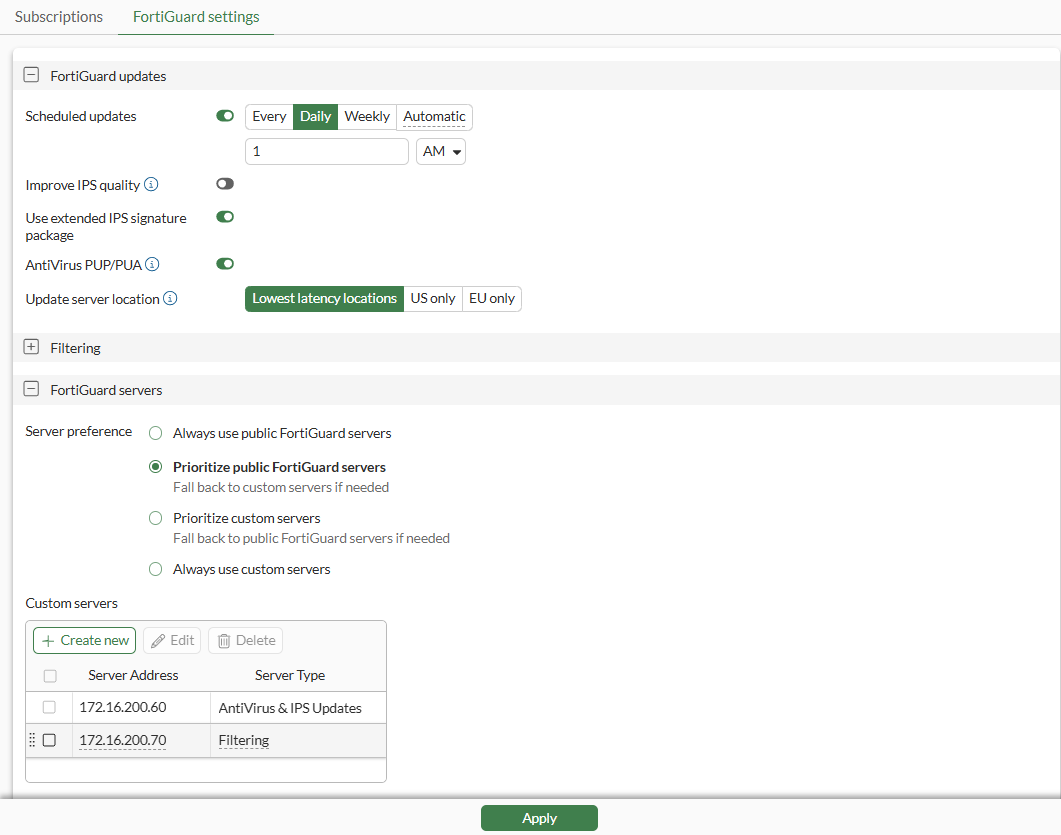The width and height of the screenshot is (1061, 835).
Task: Select Lowest latency locations option
Action: [324, 298]
